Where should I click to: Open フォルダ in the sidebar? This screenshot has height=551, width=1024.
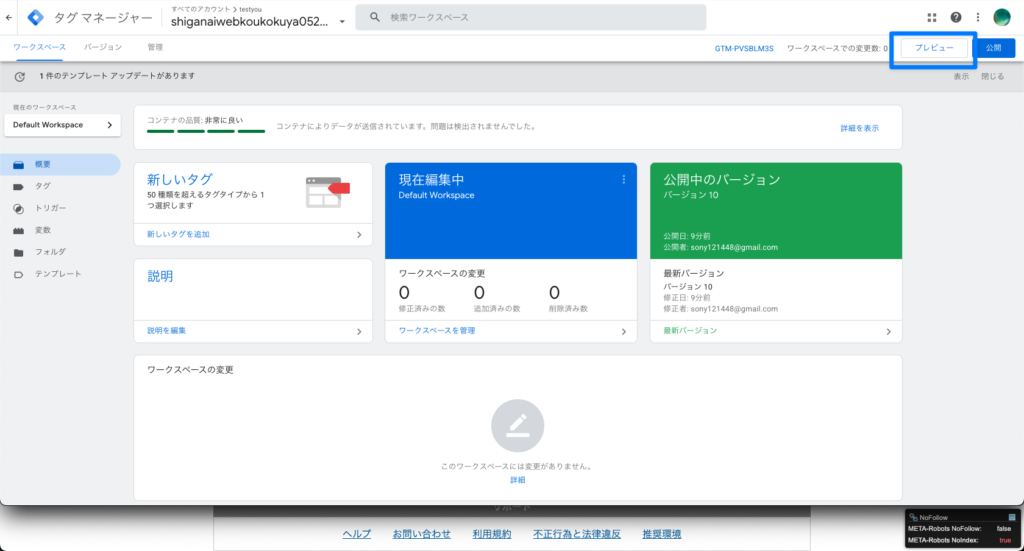pos(50,252)
